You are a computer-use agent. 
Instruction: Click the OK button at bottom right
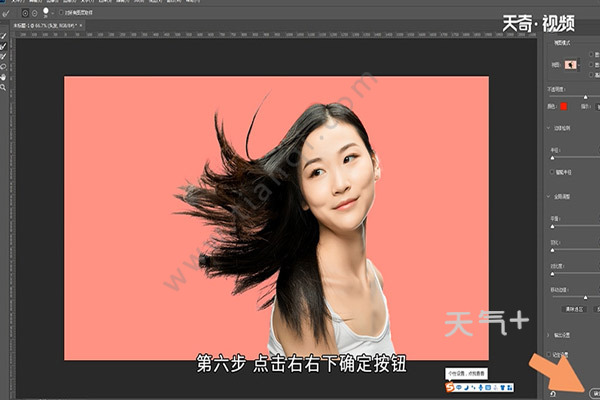click(594, 393)
